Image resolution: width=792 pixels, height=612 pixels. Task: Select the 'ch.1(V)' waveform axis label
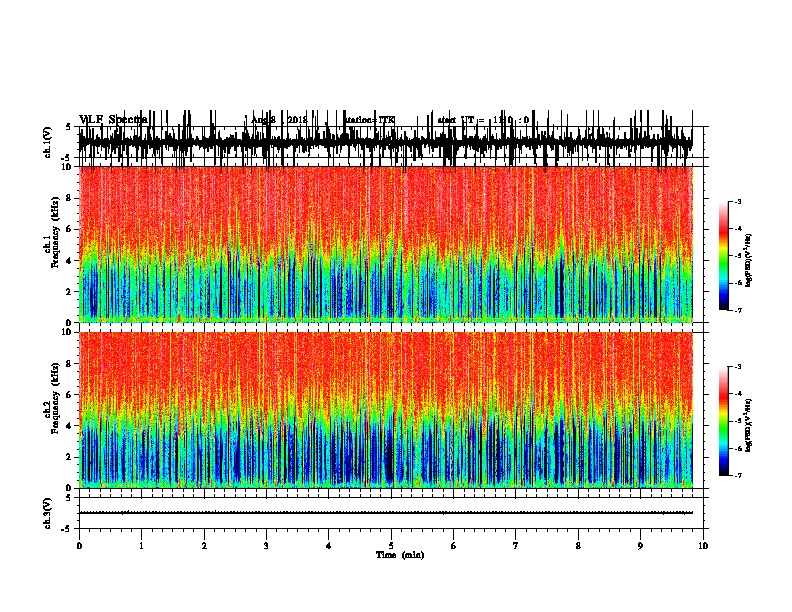tap(48, 142)
